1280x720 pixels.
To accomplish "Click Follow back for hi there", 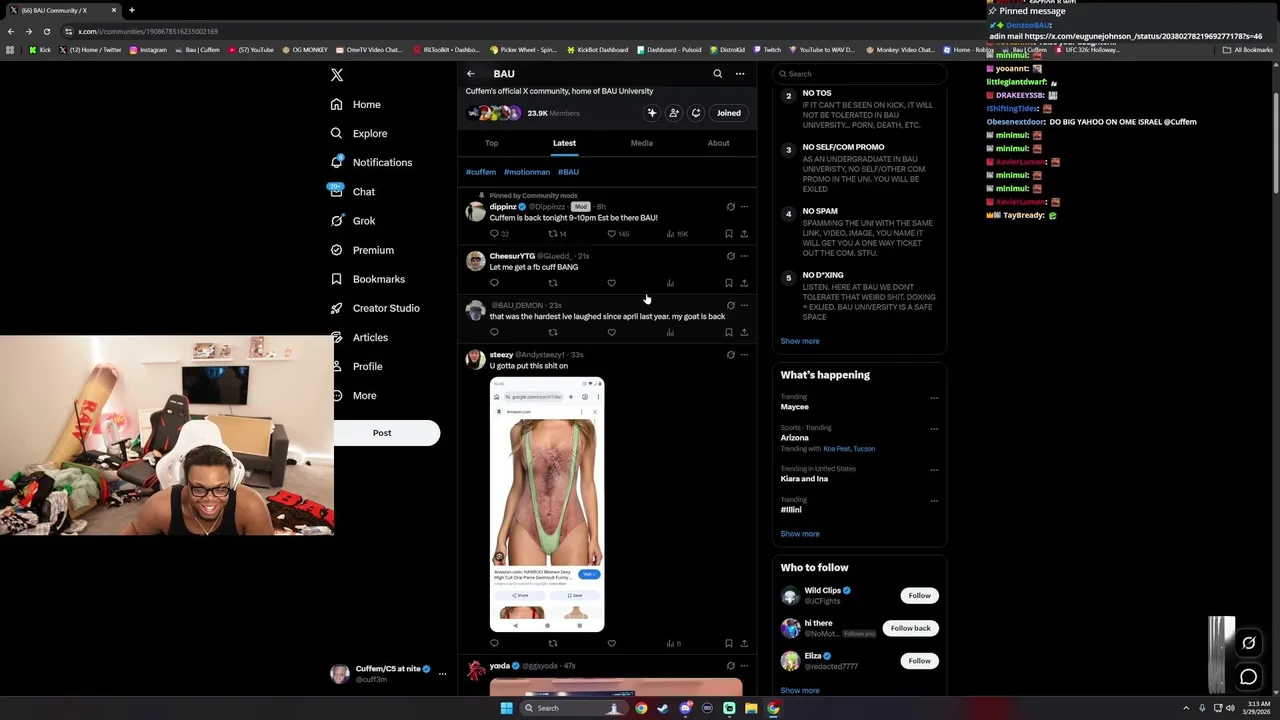I will pyautogui.click(x=910, y=628).
